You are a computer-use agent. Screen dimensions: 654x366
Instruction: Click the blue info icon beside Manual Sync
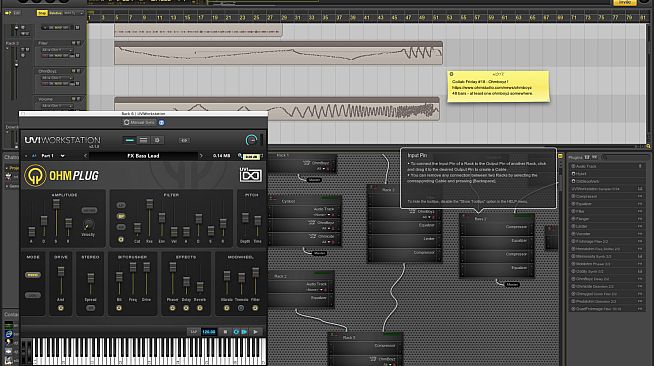click(x=161, y=123)
